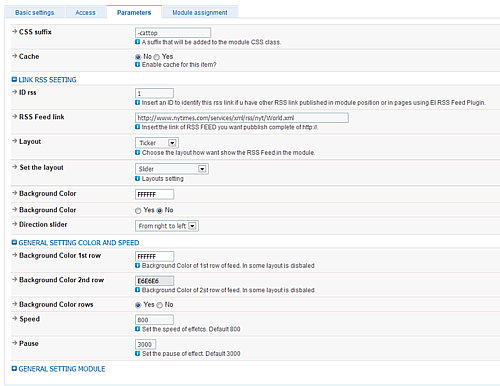
Task: Select No for Cache
Action: point(138,57)
